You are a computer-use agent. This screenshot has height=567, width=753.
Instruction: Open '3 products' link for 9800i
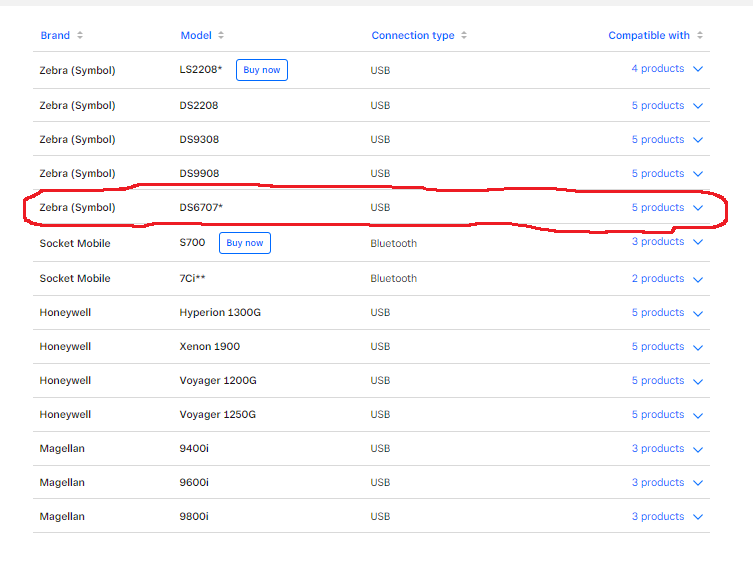click(x=657, y=517)
